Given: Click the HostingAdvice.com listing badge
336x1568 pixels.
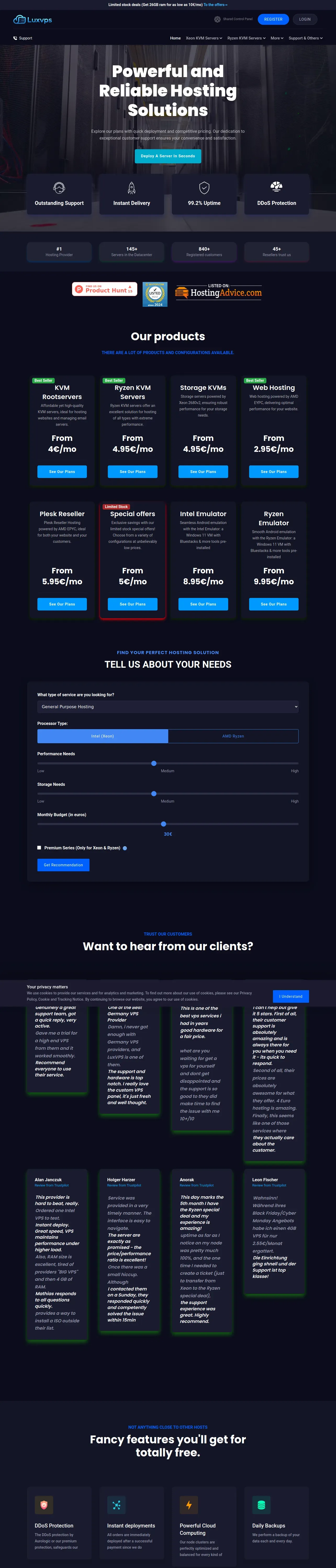Looking at the screenshot, I should (218, 292).
